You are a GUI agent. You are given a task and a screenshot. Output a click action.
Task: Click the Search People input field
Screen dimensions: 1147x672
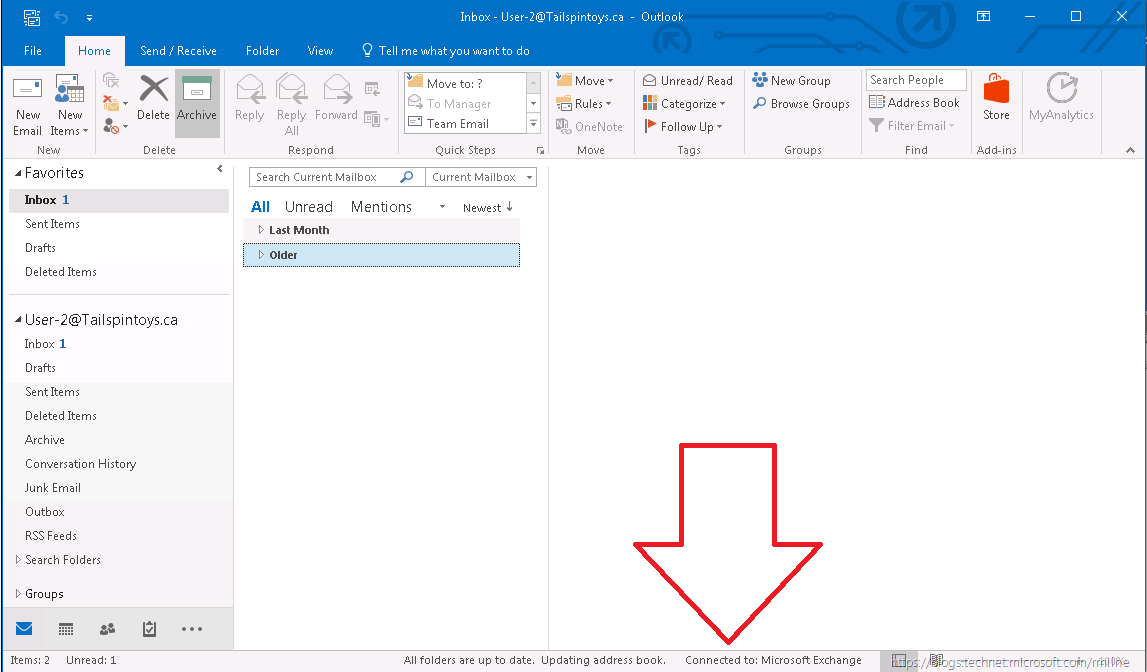(915, 80)
